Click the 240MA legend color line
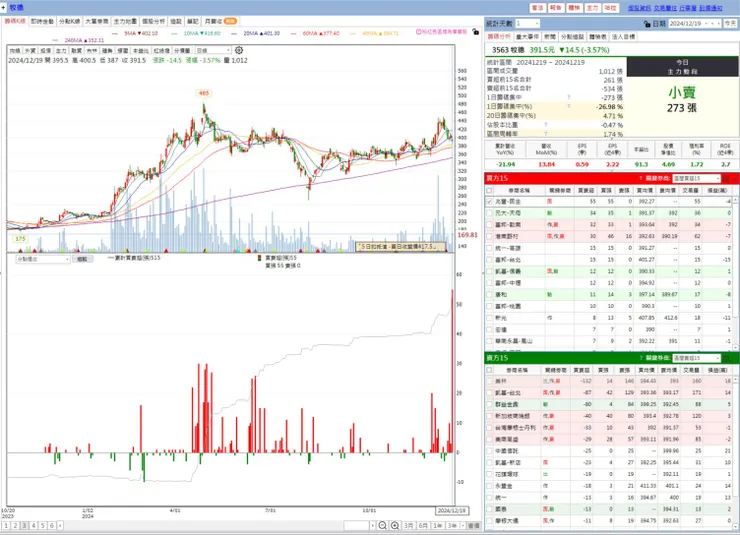This screenshot has height=535, width=740. point(56,41)
